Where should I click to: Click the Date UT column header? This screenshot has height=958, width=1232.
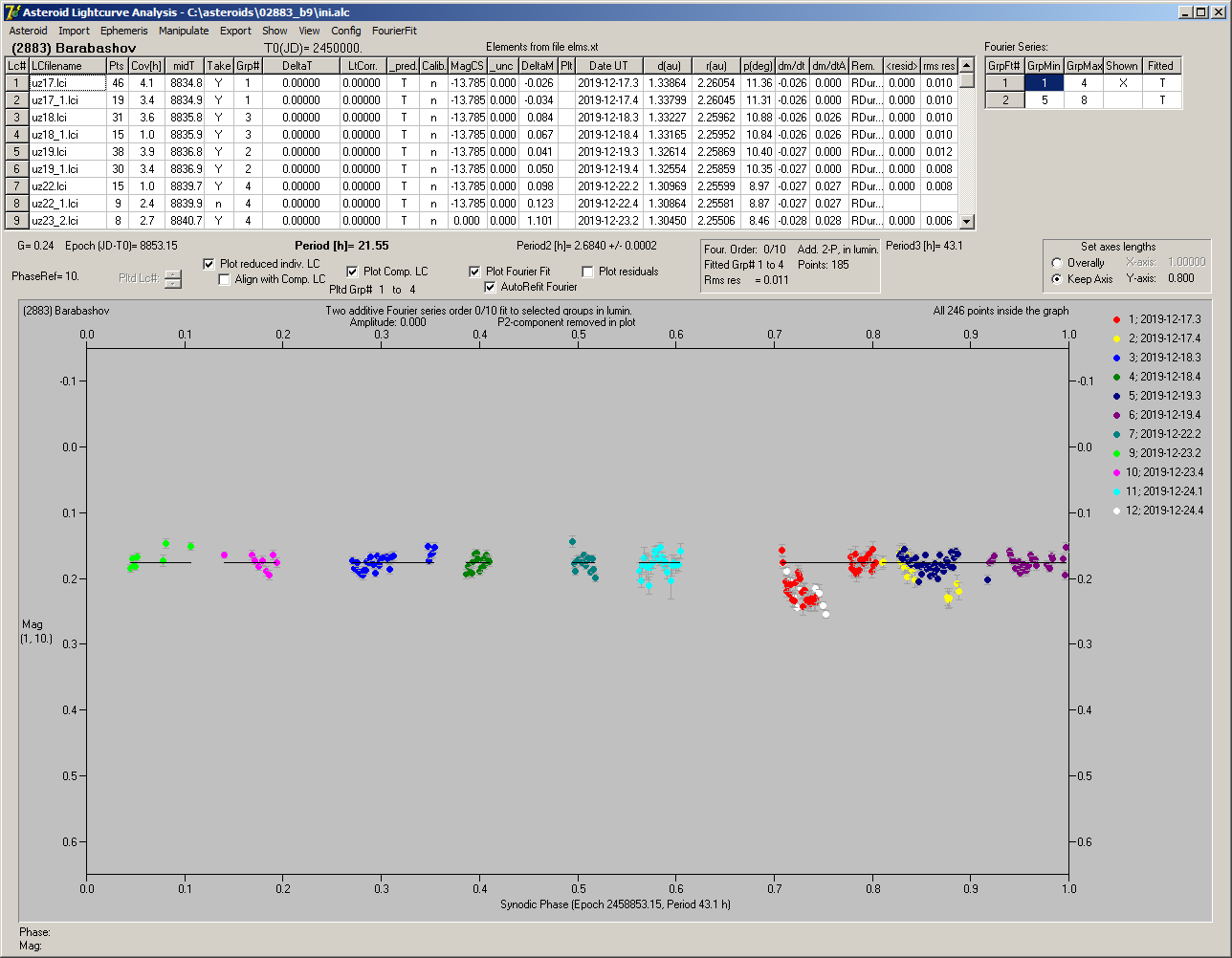608,66
